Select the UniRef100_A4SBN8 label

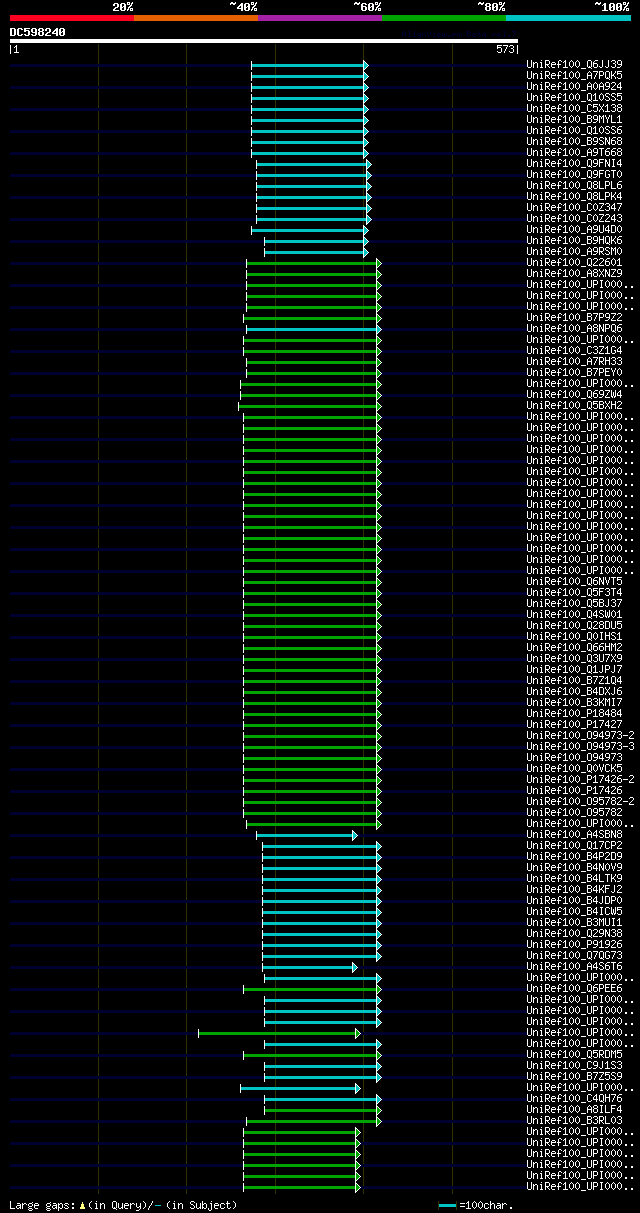(x=574, y=834)
